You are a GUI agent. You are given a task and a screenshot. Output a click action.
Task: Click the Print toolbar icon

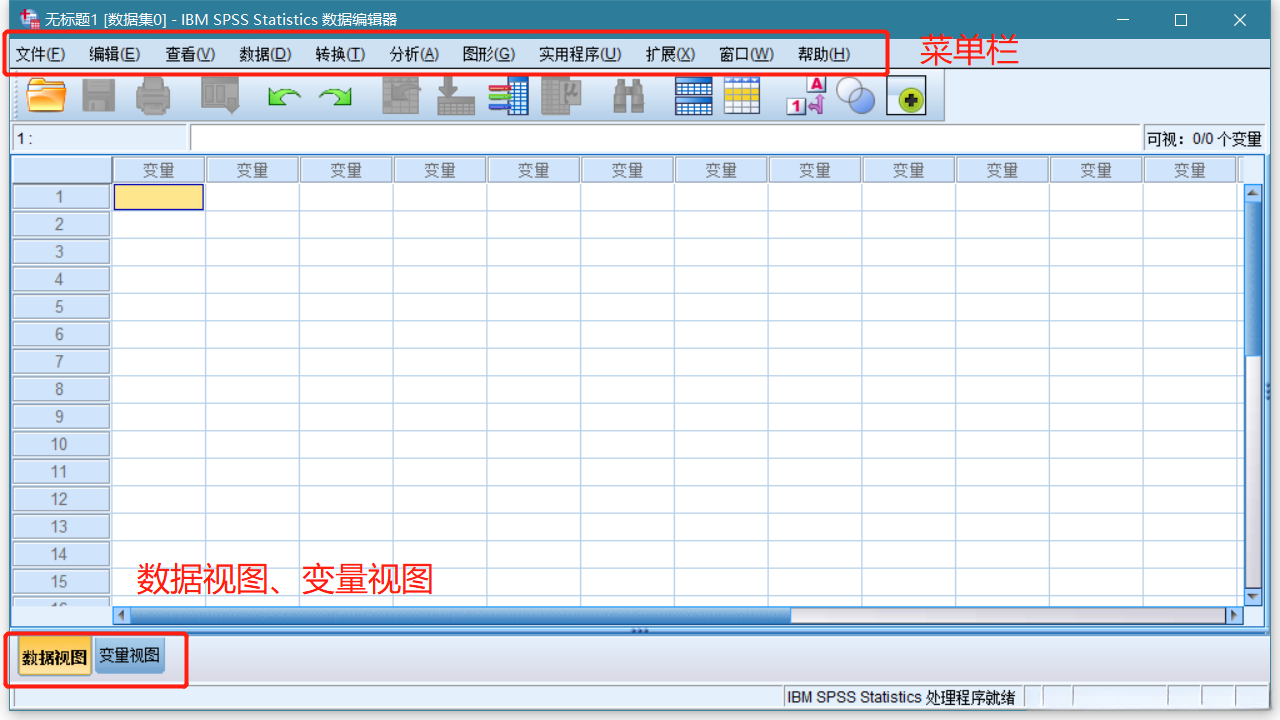click(150, 94)
